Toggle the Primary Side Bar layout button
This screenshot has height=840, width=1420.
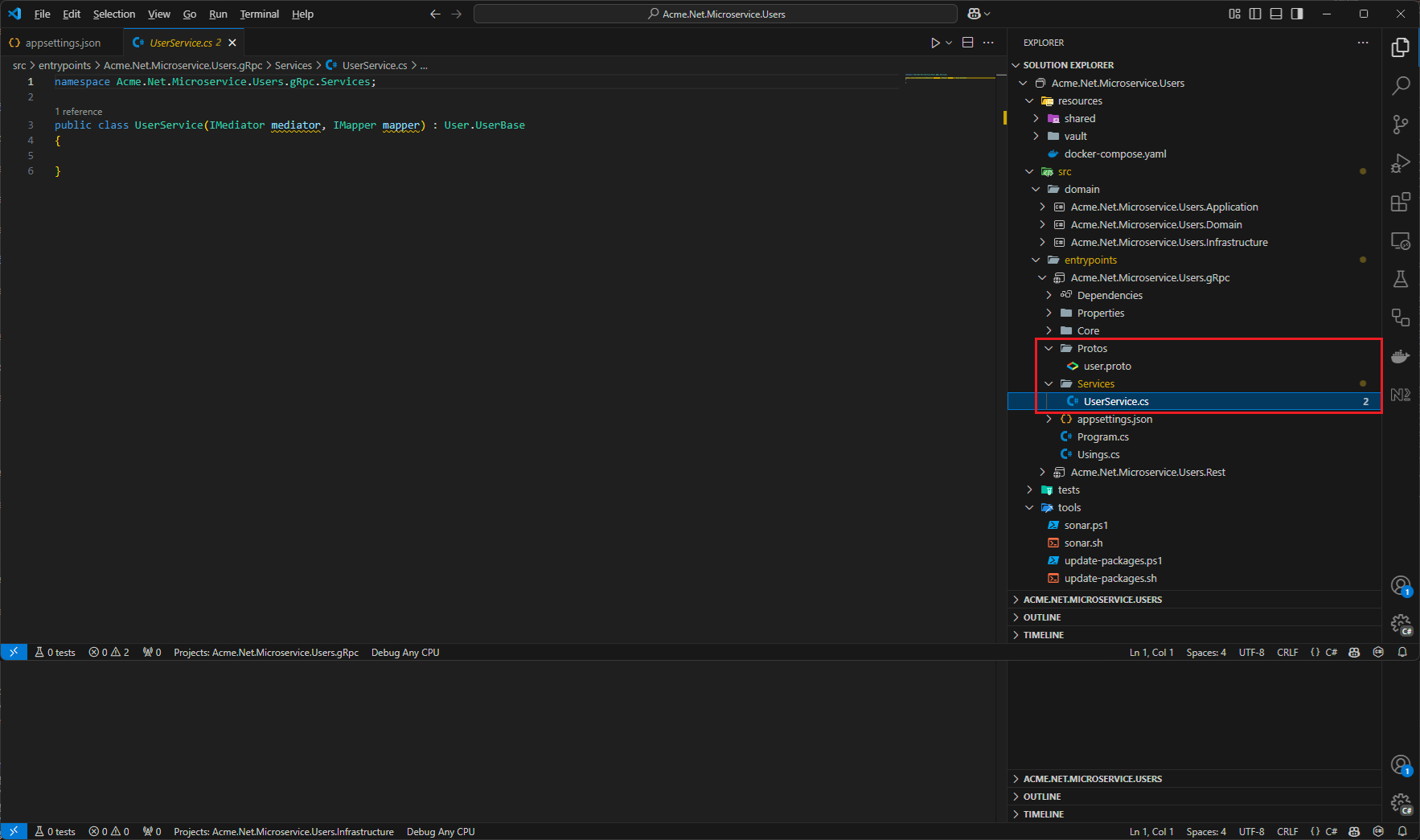[x=1255, y=14]
